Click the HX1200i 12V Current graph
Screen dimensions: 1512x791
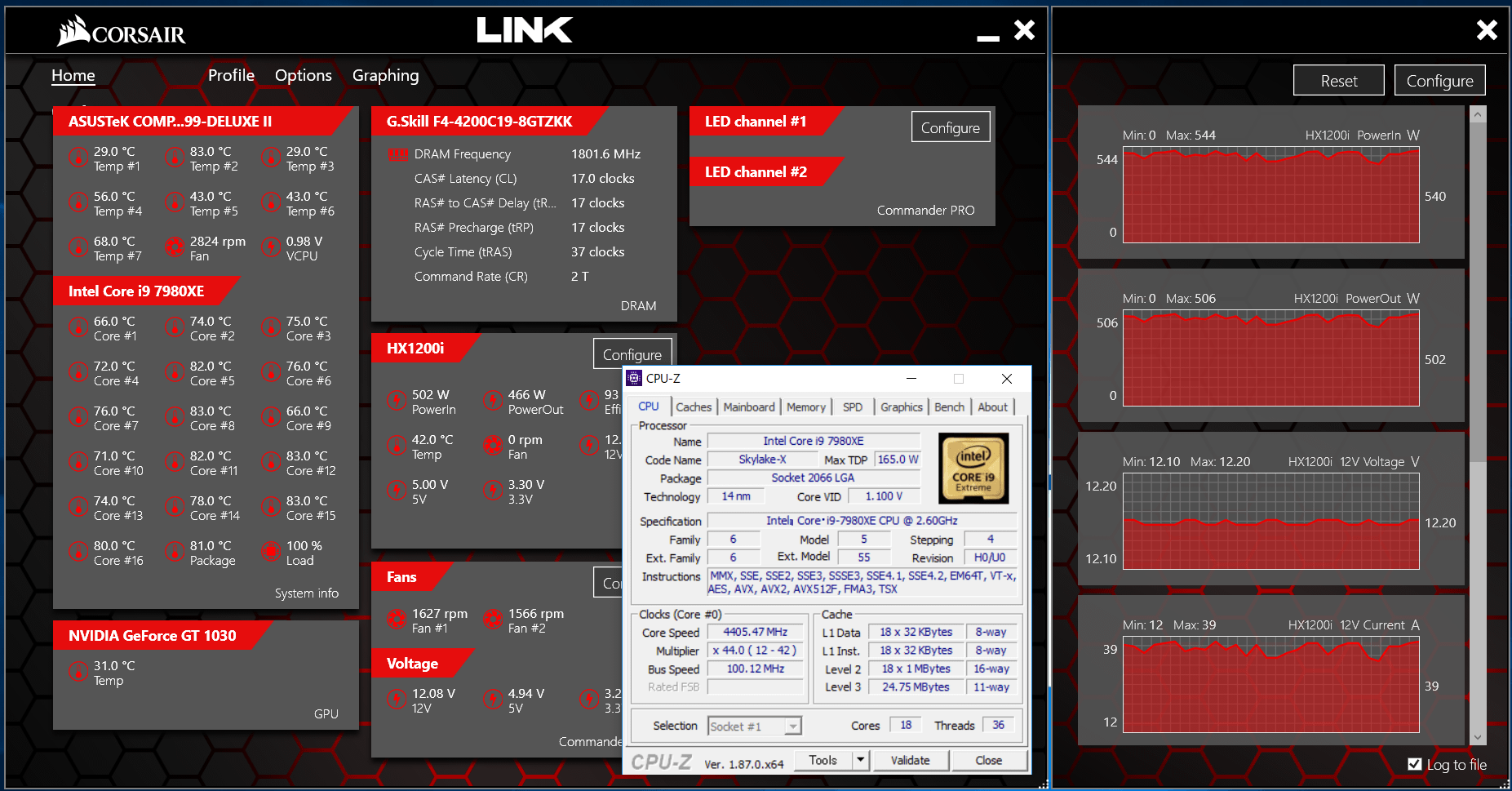1271,684
